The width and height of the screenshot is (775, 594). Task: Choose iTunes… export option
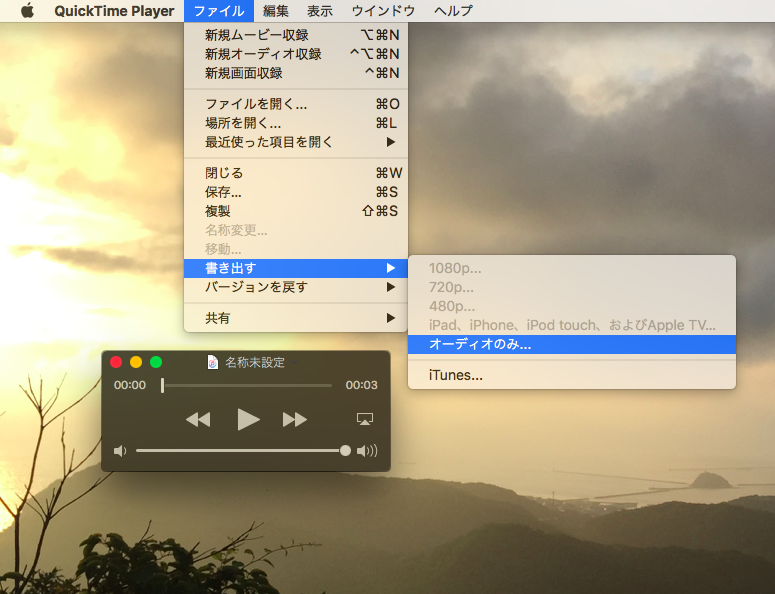tap(572, 376)
